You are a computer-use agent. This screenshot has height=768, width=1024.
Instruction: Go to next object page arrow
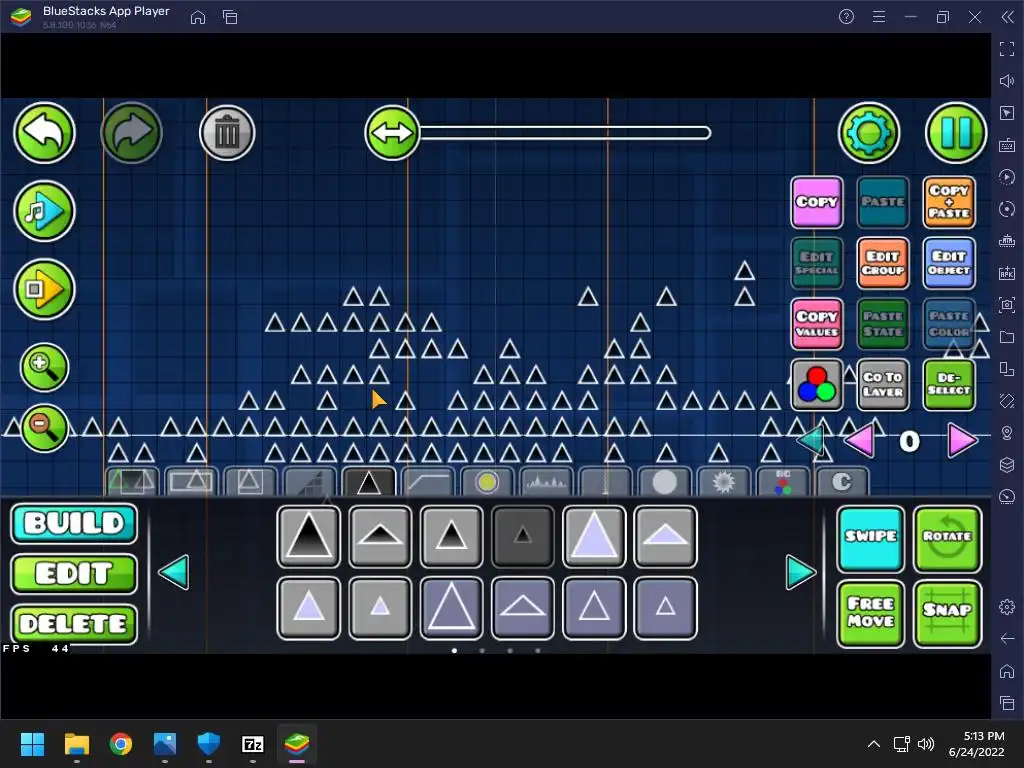(x=801, y=573)
